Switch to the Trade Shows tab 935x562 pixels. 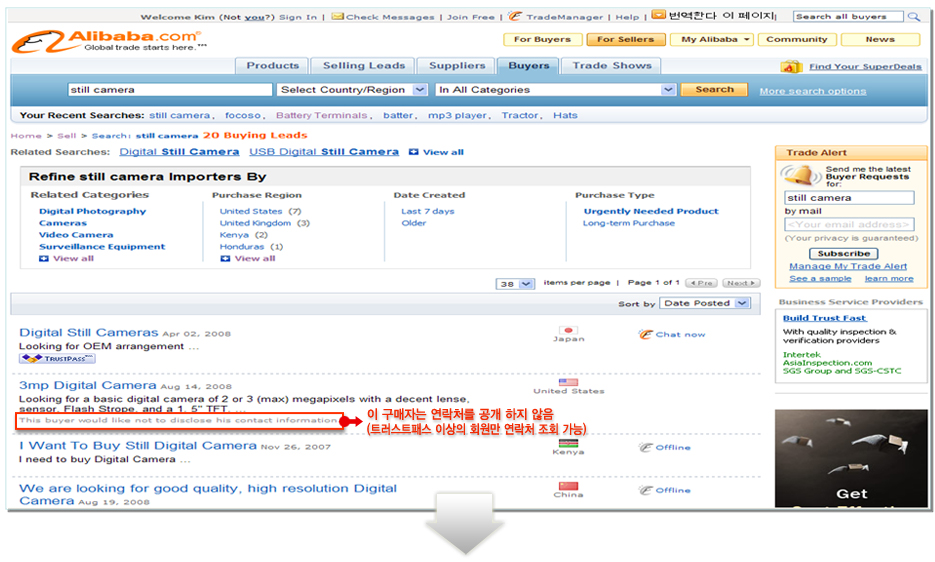pyautogui.click(x=612, y=66)
